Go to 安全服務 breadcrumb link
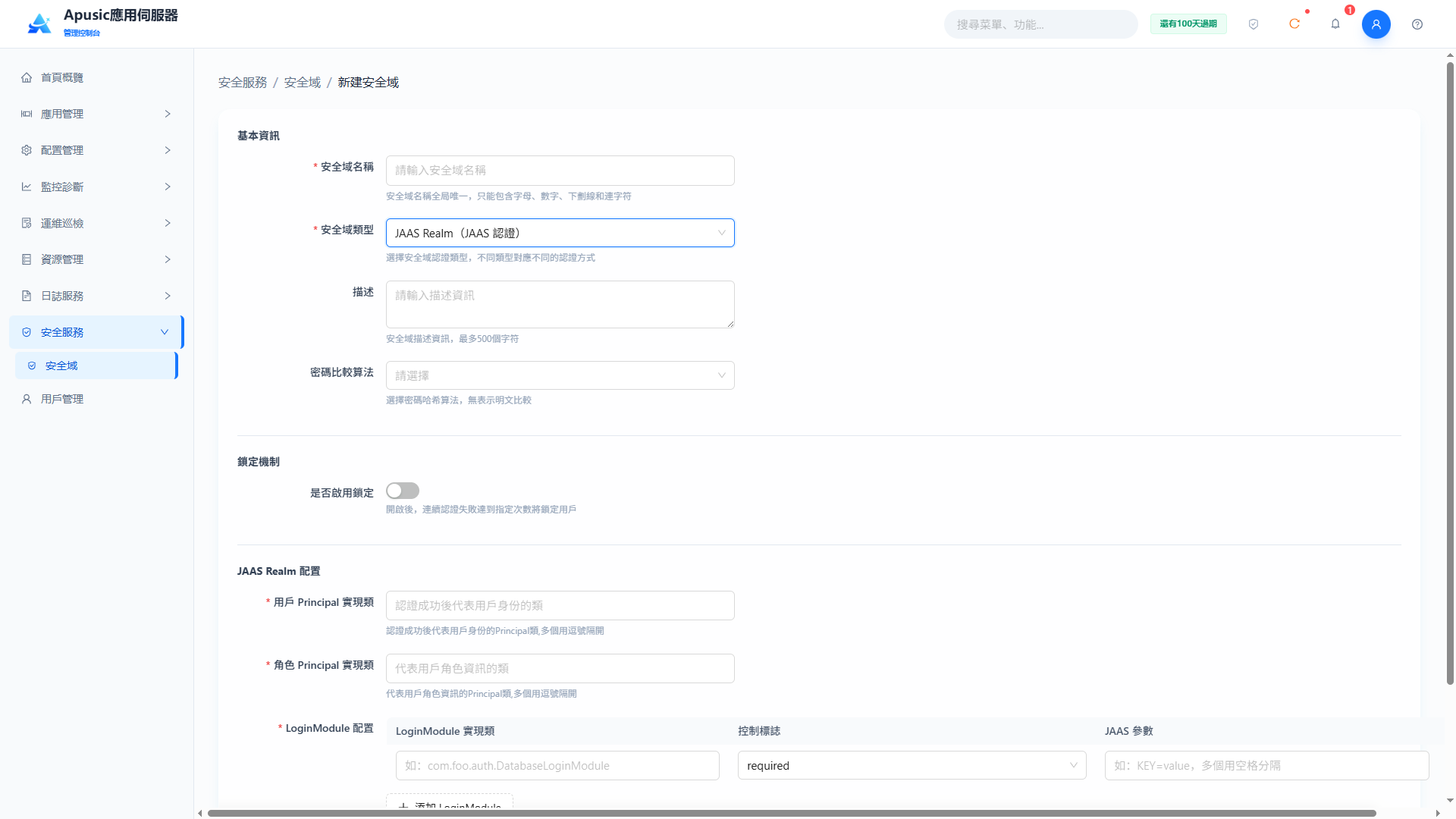The width and height of the screenshot is (1456, 819). pos(243,82)
